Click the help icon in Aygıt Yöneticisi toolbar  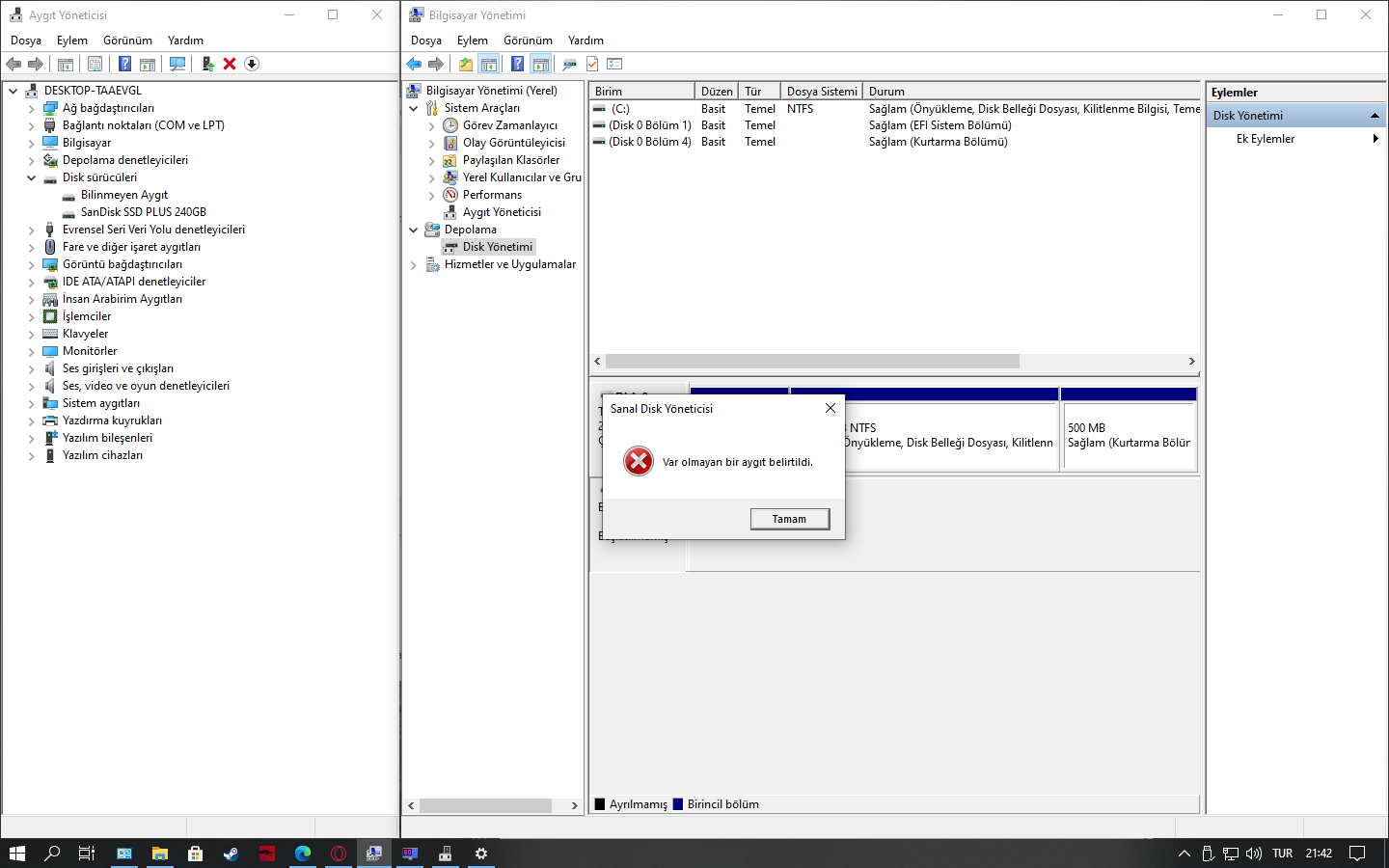point(124,64)
